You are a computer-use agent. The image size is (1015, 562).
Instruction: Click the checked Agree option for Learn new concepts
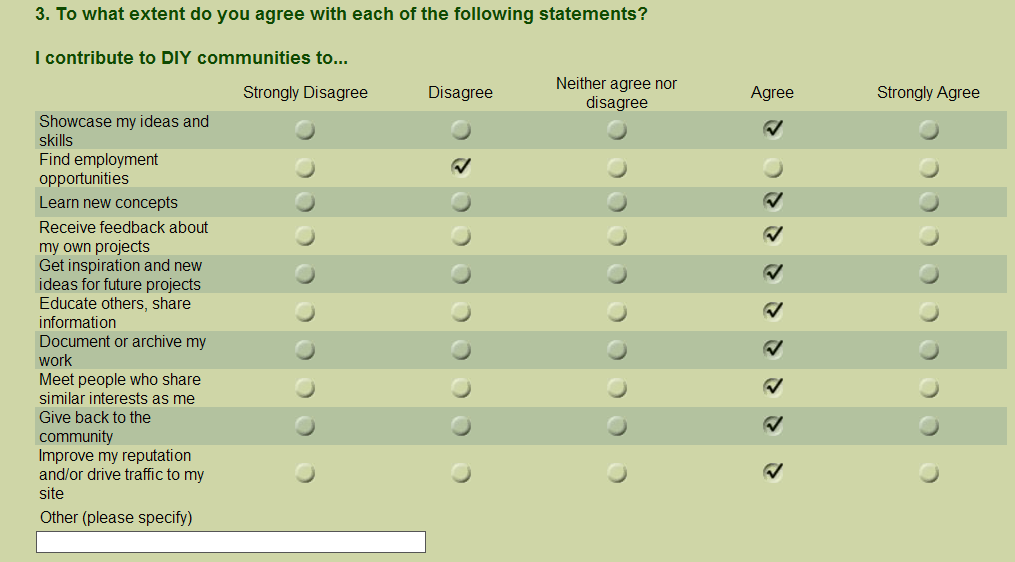tap(772, 201)
